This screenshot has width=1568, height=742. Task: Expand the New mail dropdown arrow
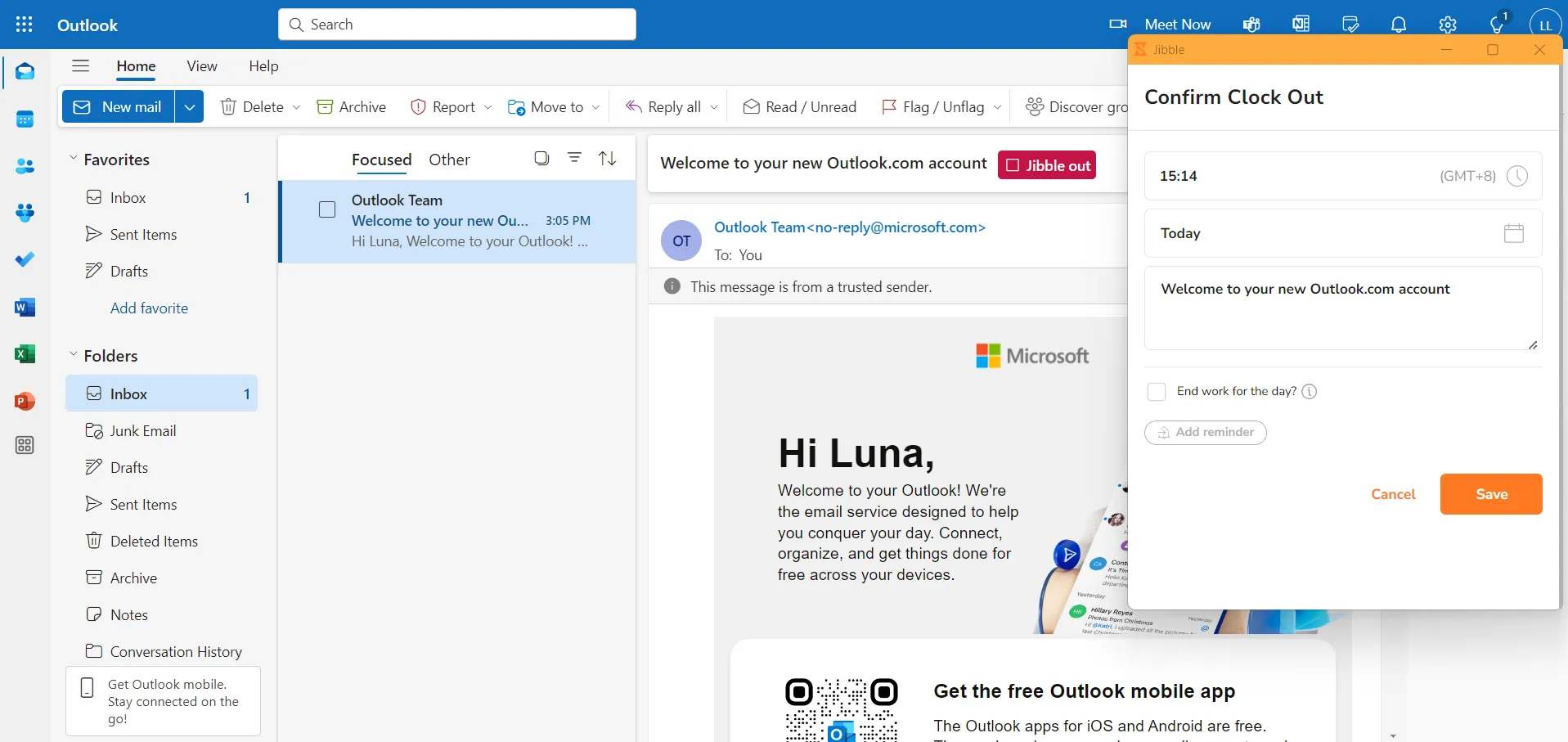(x=189, y=107)
